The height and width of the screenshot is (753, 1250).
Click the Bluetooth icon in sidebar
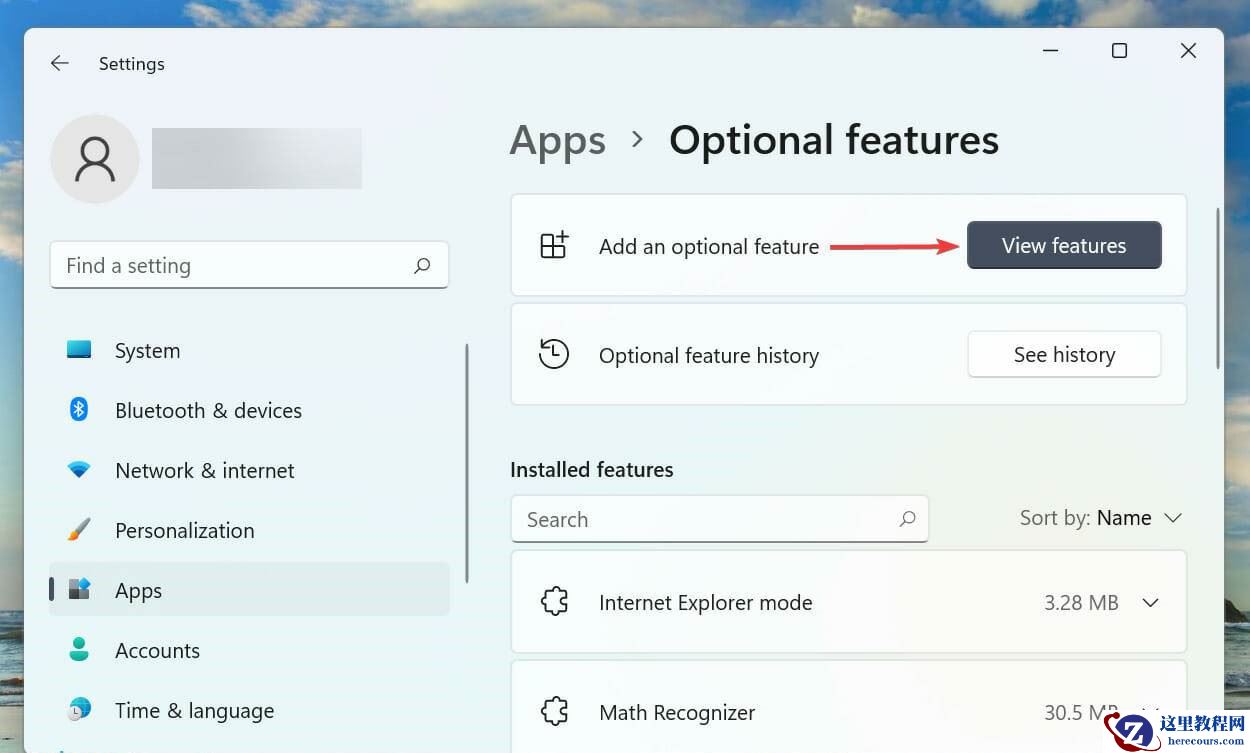(x=79, y=410)
